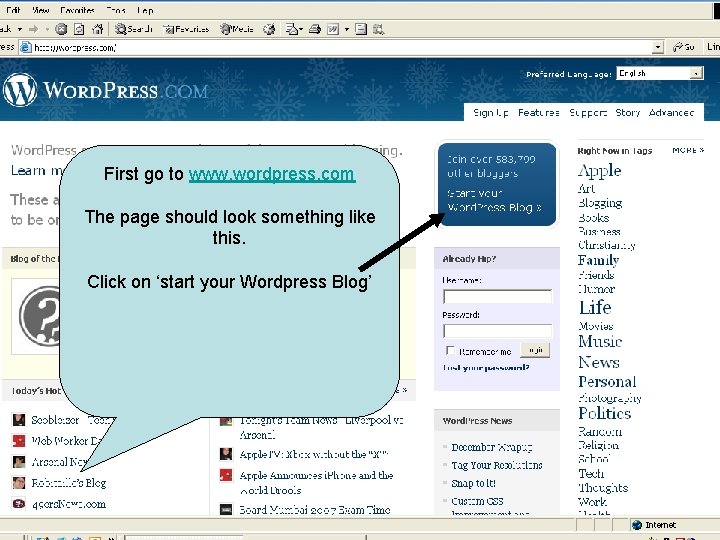720x540 pixels.
Task: Click the Login button
Action: coord(535,350)
